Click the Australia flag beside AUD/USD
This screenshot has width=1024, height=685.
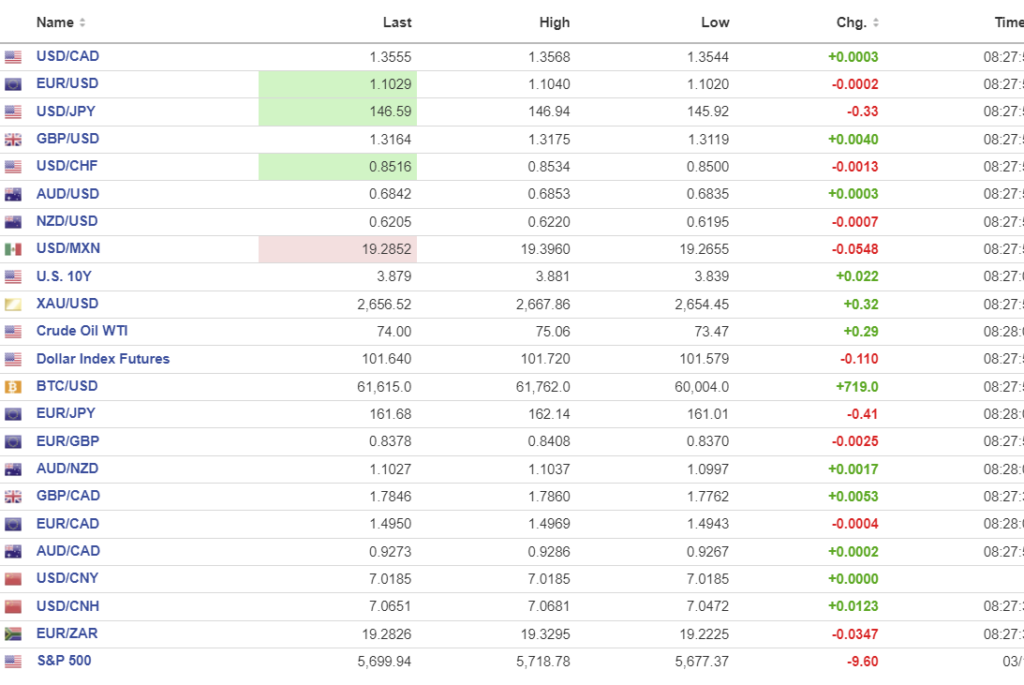(13, 195)
